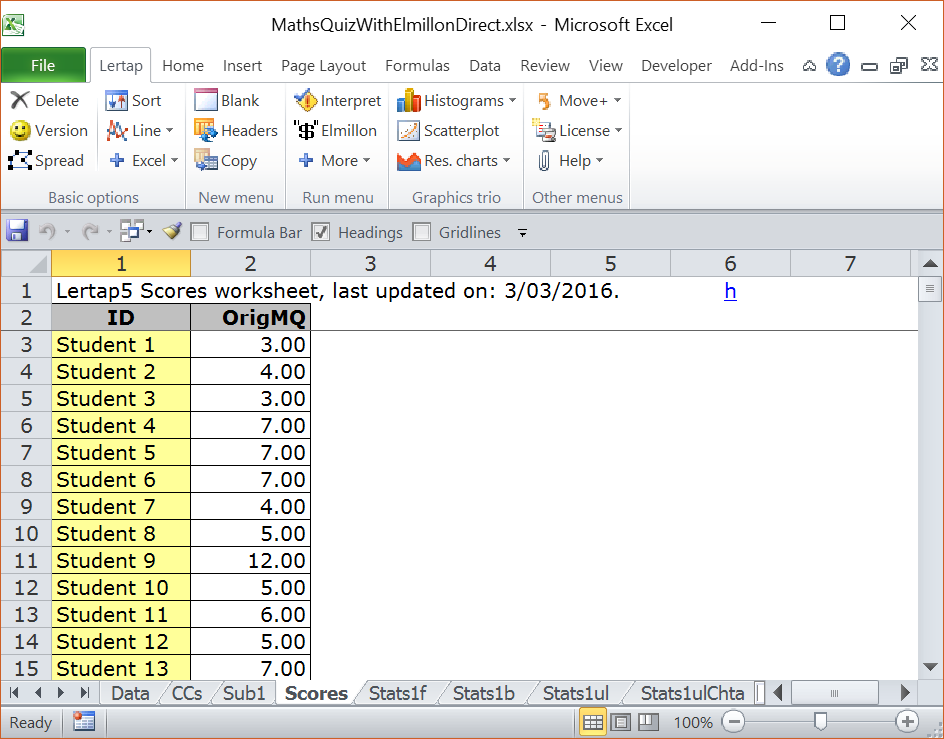Viewport: 944px width, 739px height.
Task: Select the Student 9 ID cell
Action: point(121,561)
